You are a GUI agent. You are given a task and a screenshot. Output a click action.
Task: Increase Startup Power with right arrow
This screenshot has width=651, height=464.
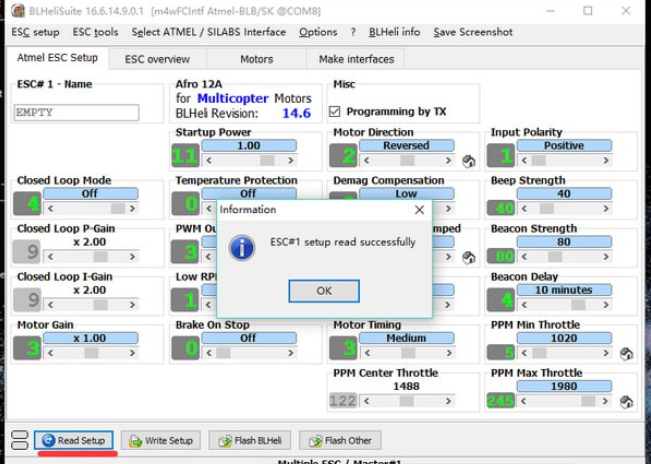pos(291,160)
